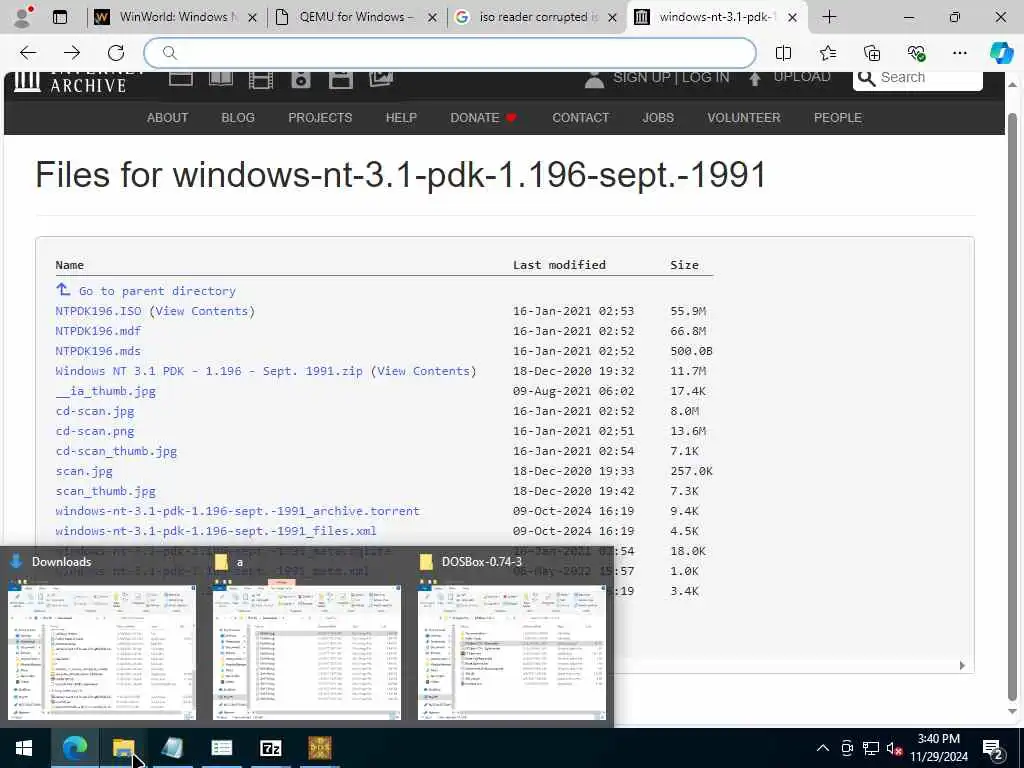
Task: Select the 'a' folder window preview thumbnail
Action: coord(307,652)
